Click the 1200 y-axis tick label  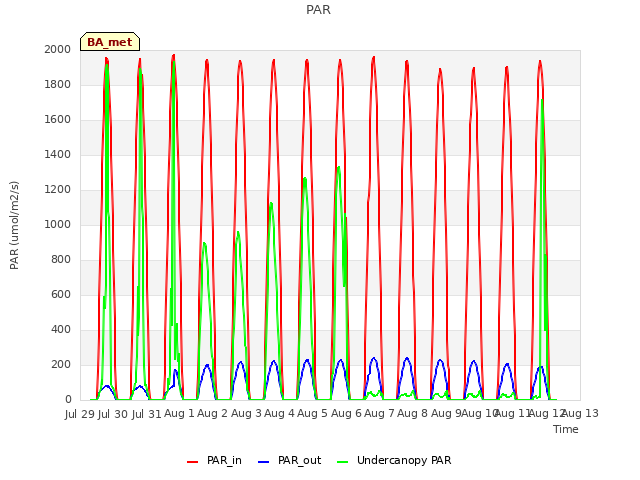[58, 190]
